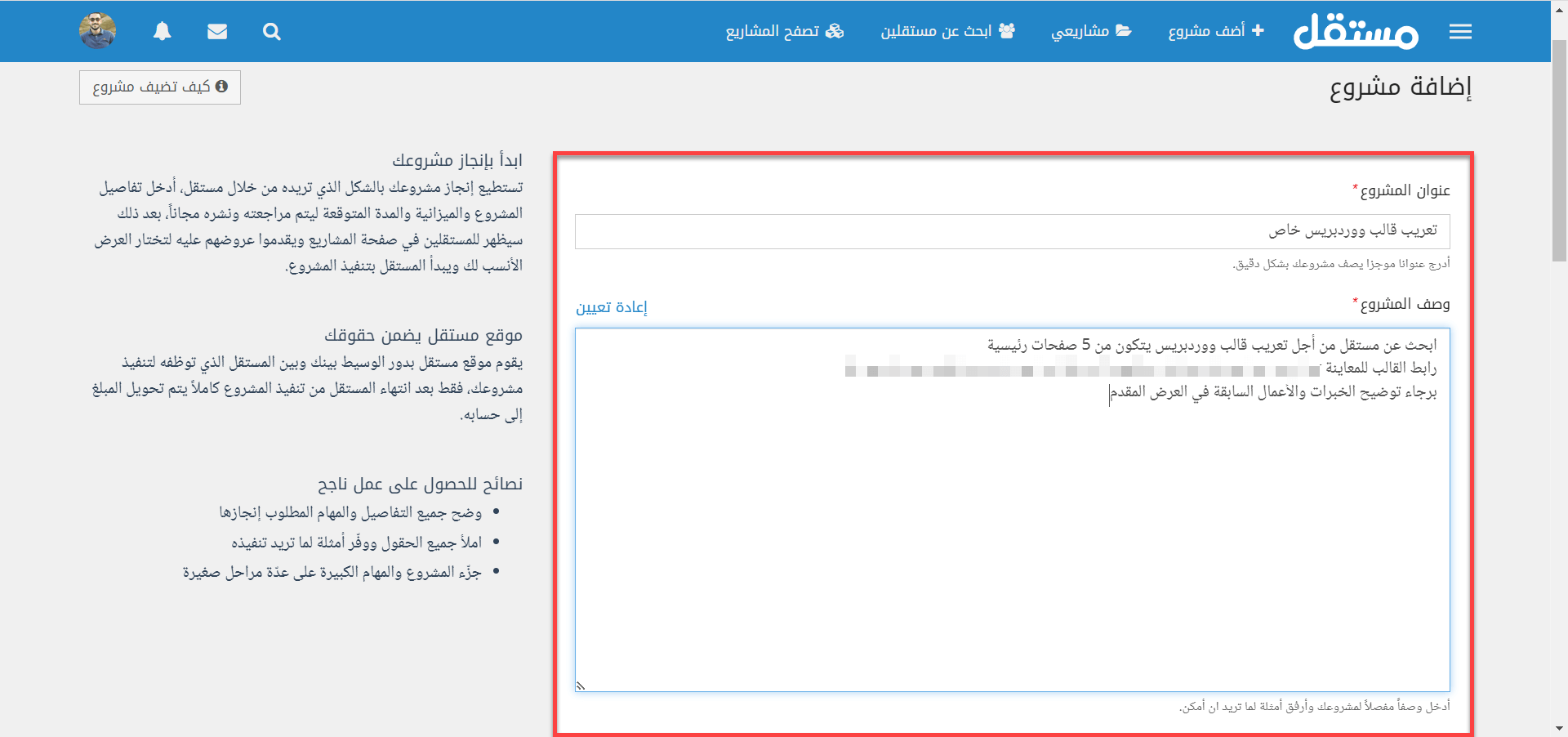1568x737 pixels.
Task: Click the Mostaql (مستقل) logo
Action: tap(1356, 32)
